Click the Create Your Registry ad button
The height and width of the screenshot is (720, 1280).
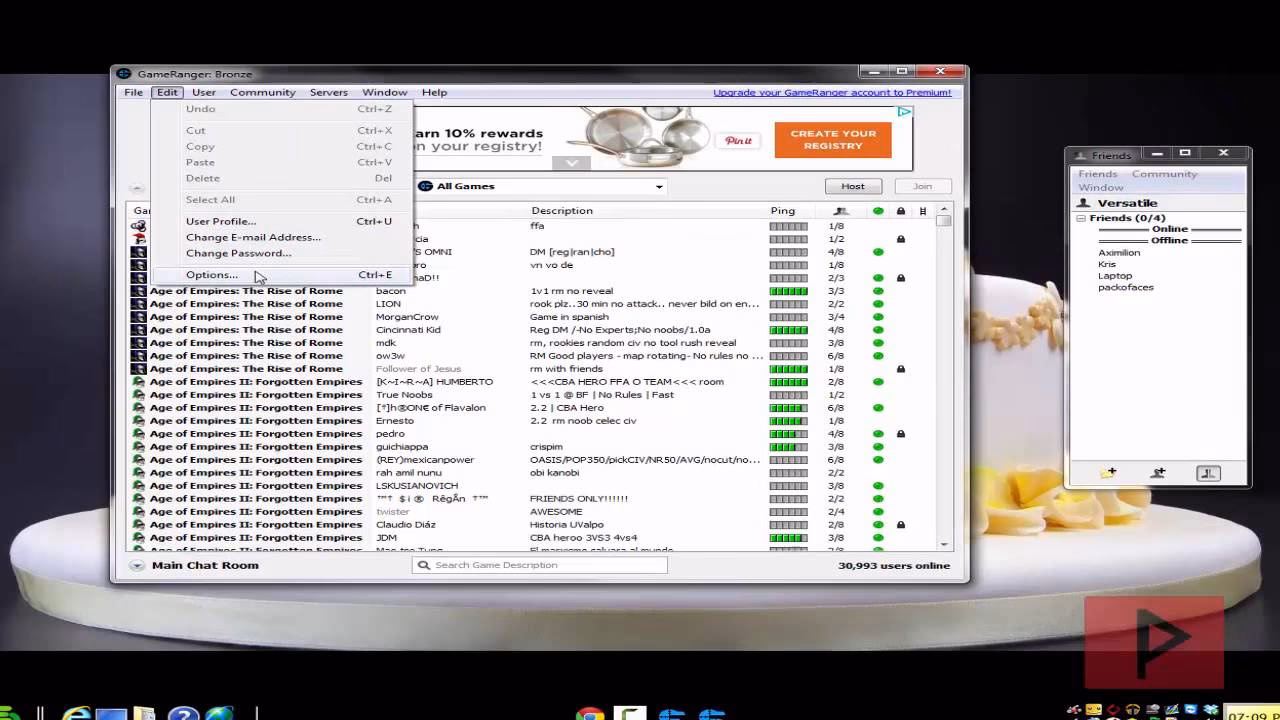(x=833, y=140)
